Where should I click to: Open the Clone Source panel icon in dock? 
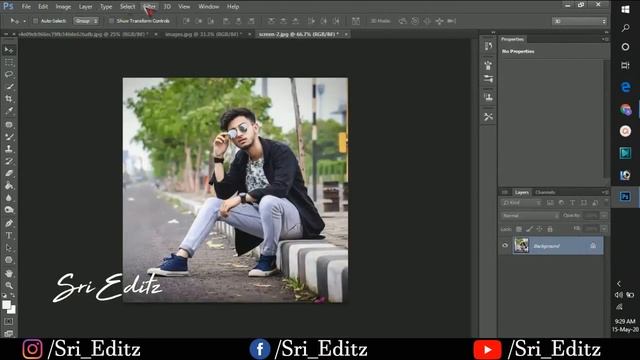pos(488,98)
